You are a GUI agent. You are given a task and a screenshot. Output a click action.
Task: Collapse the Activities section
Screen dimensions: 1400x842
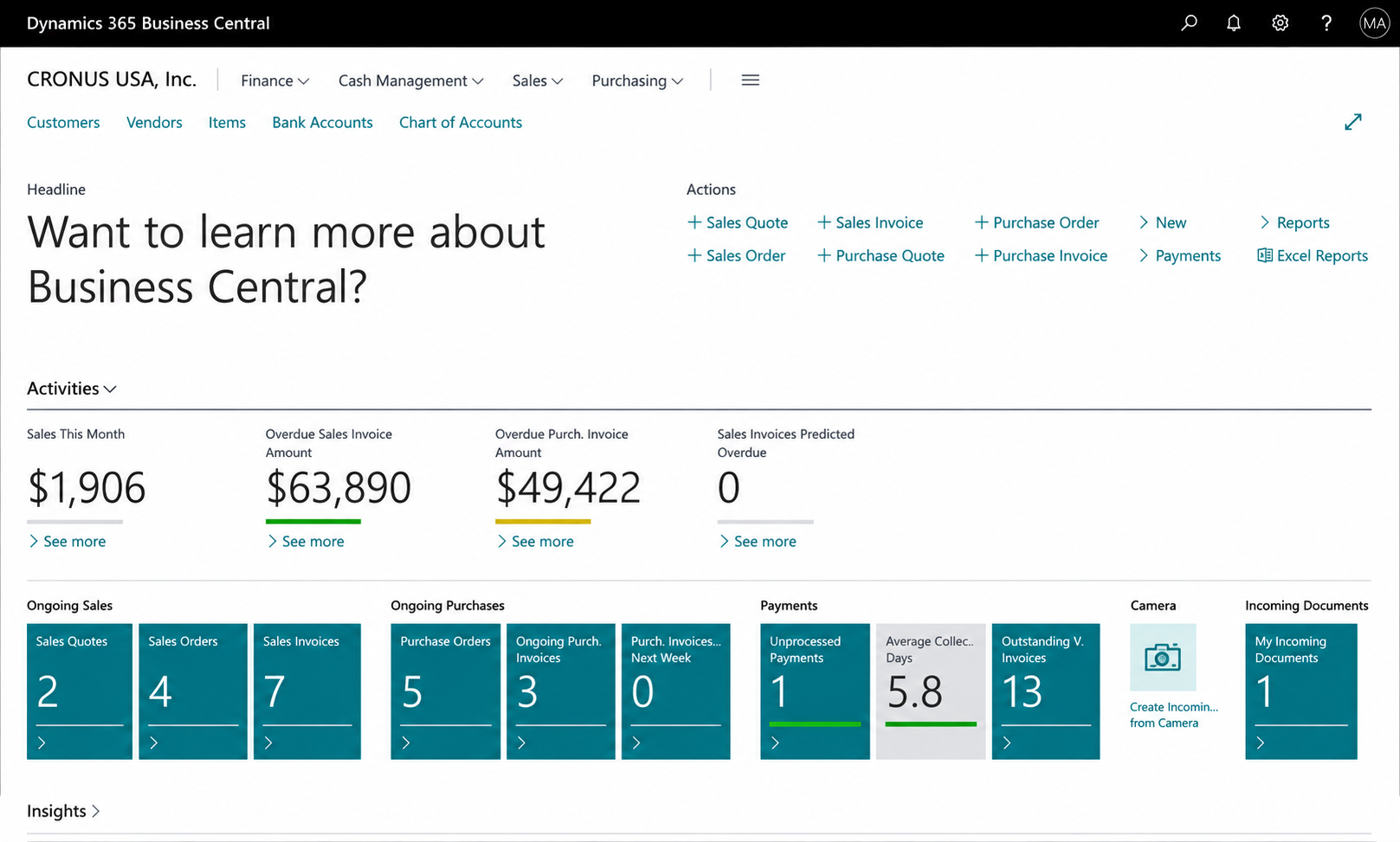pyautogui.click(x=72, y=389)
